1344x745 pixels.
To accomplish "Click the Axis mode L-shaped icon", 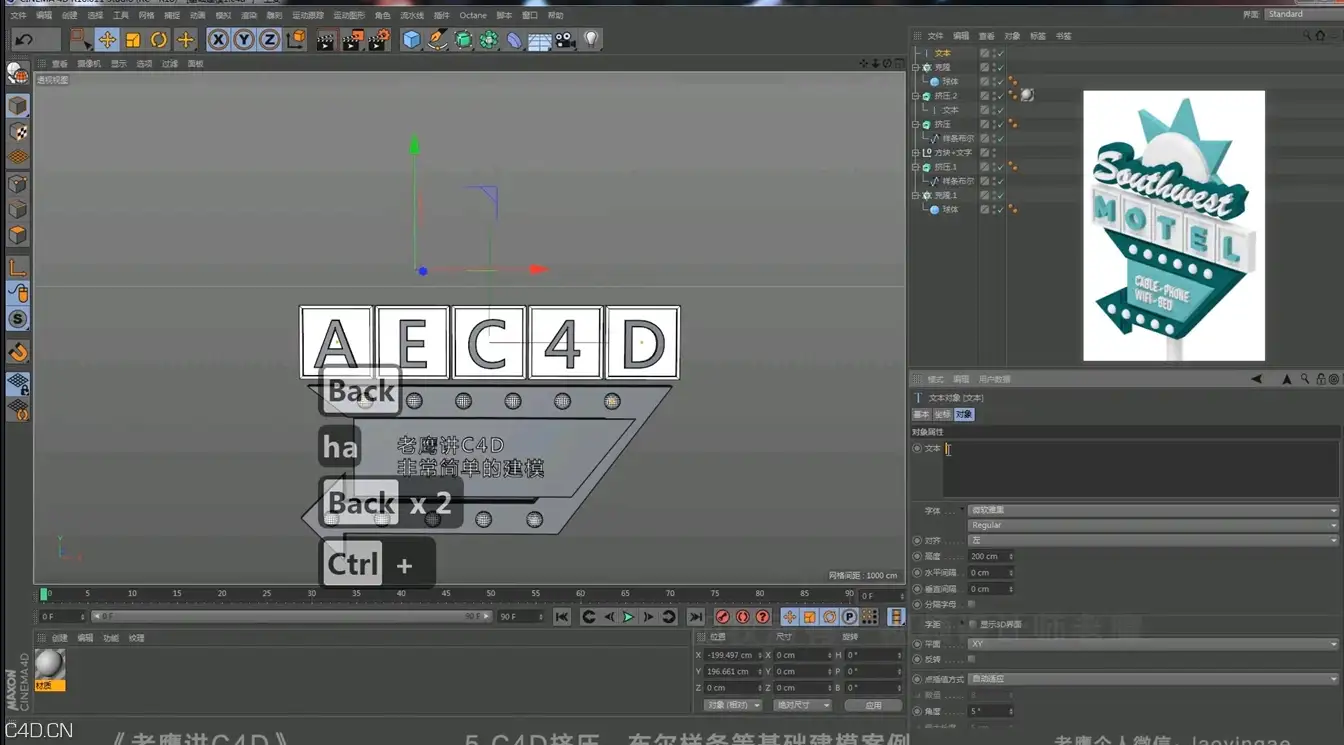I will 17,267.
